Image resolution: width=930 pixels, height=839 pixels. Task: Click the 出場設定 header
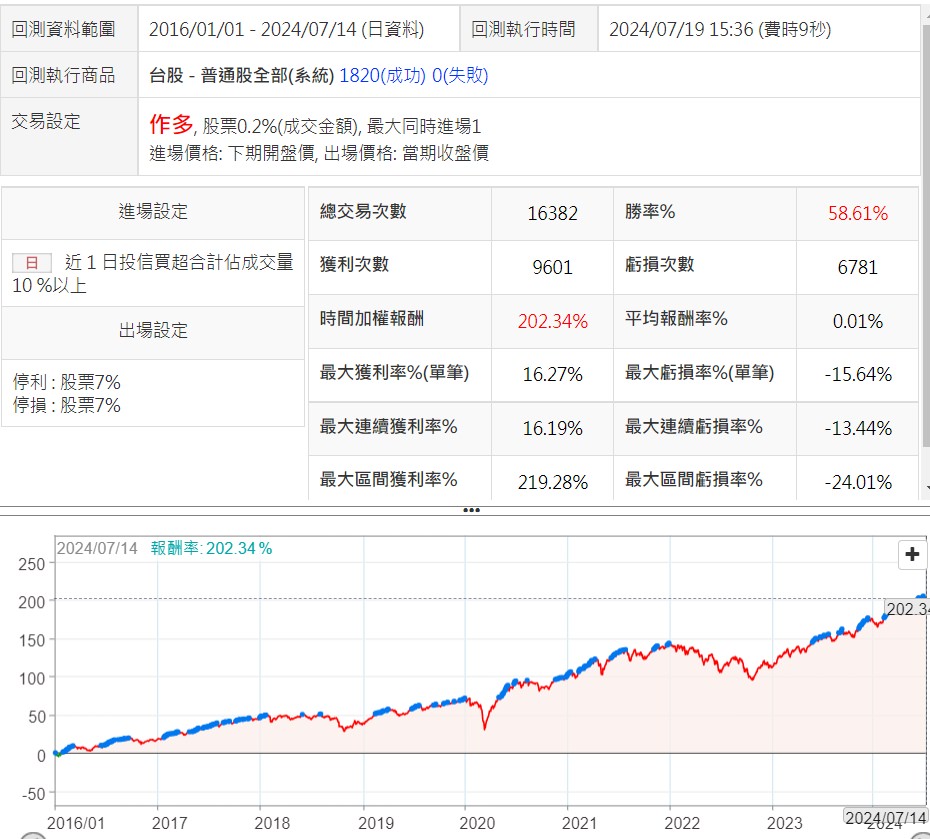tap(153, 331)
